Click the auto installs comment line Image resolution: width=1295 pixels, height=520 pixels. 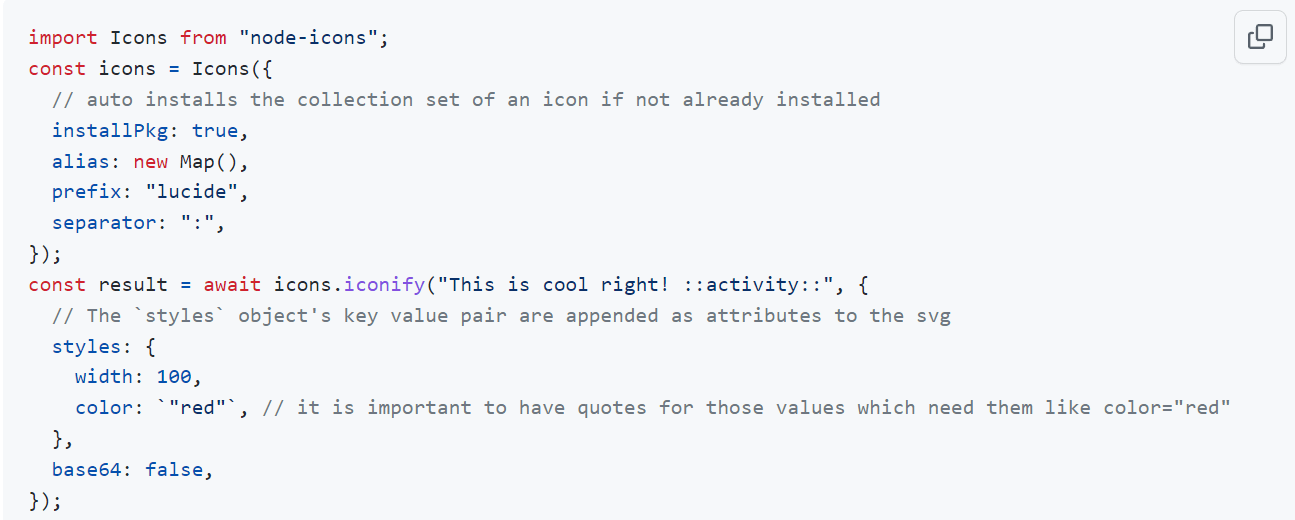coord(466,100)
